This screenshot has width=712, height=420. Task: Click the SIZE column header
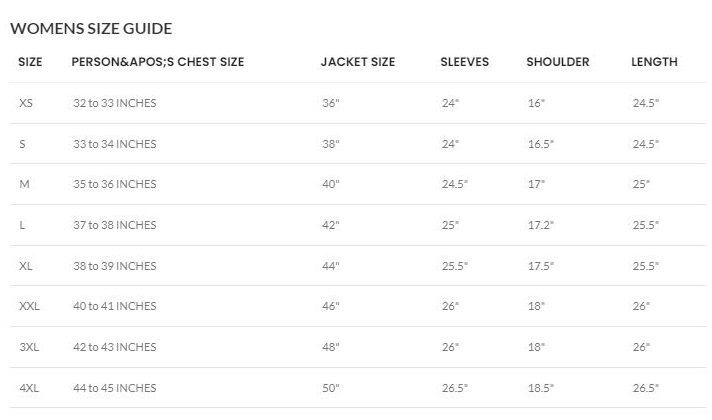click(31, 62)
